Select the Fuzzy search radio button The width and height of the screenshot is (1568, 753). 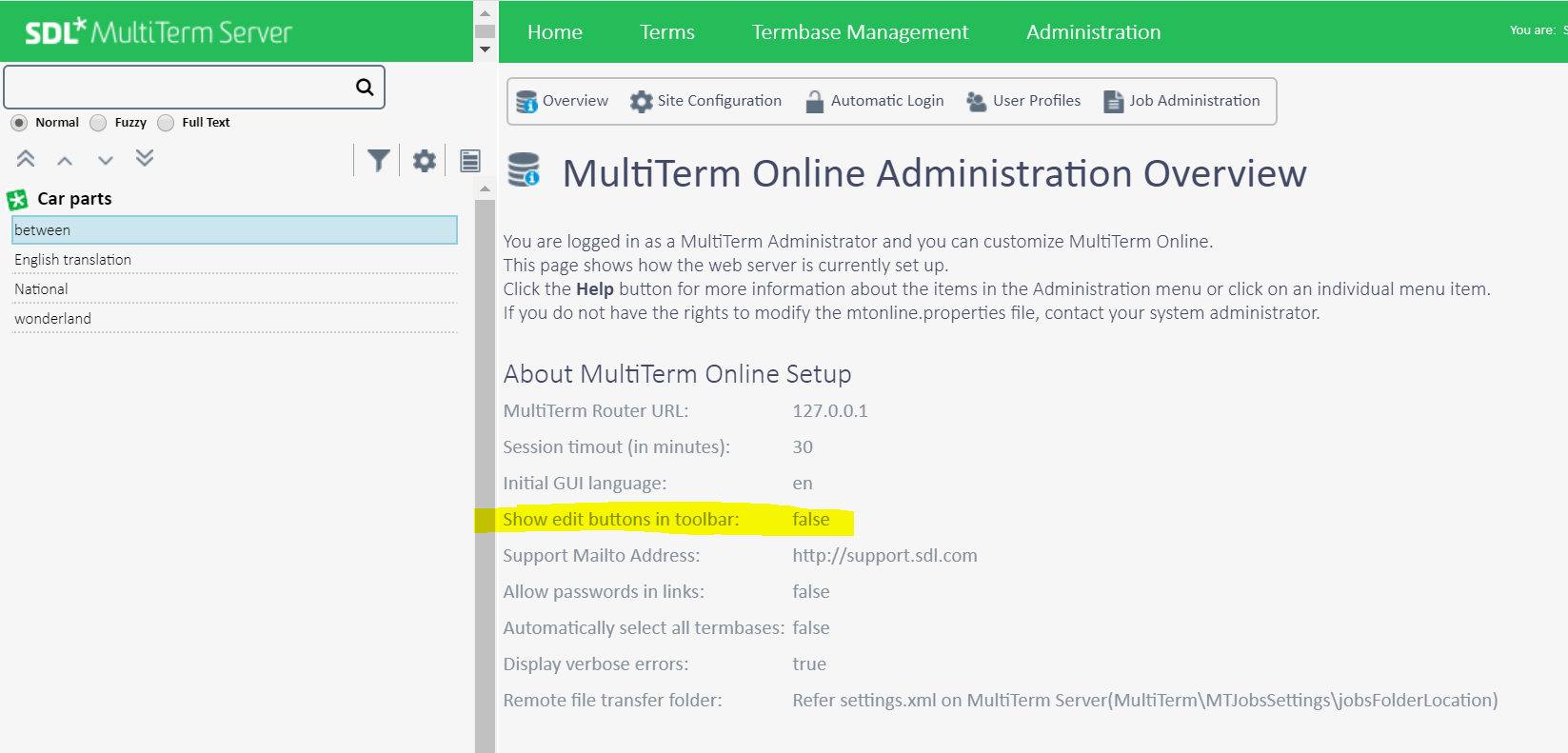click(x=98, y=123)
